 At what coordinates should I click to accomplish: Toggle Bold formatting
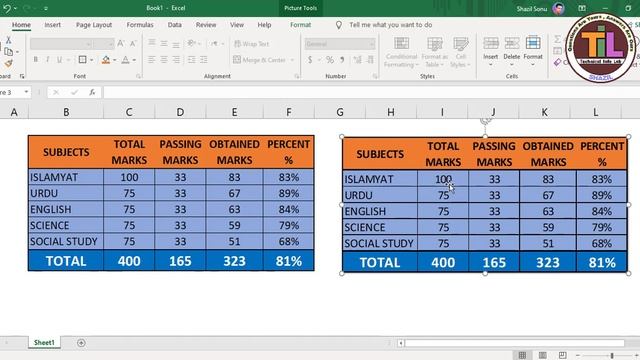(x=36, y=60)
